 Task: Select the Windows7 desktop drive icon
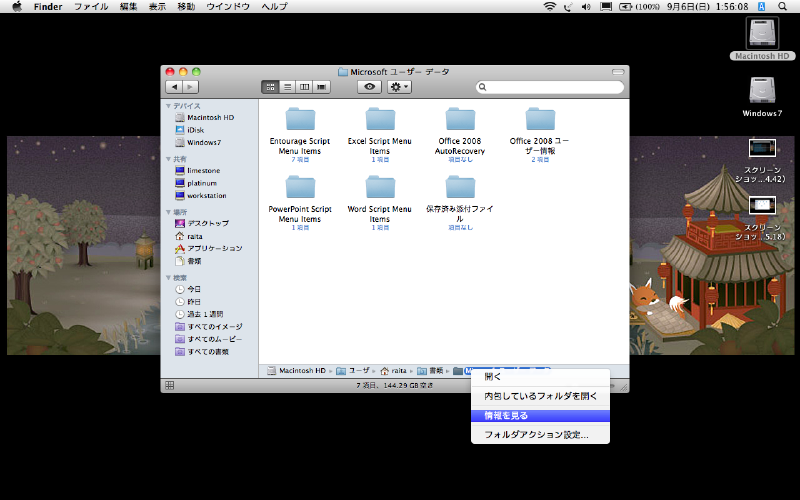[x=762, y=90]
